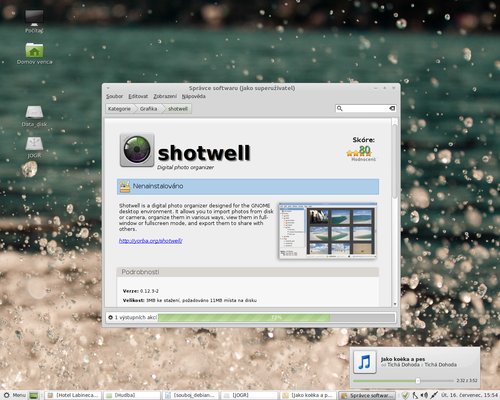Click the Nenainstalováno status bar
500x400 pixels.
248,187
